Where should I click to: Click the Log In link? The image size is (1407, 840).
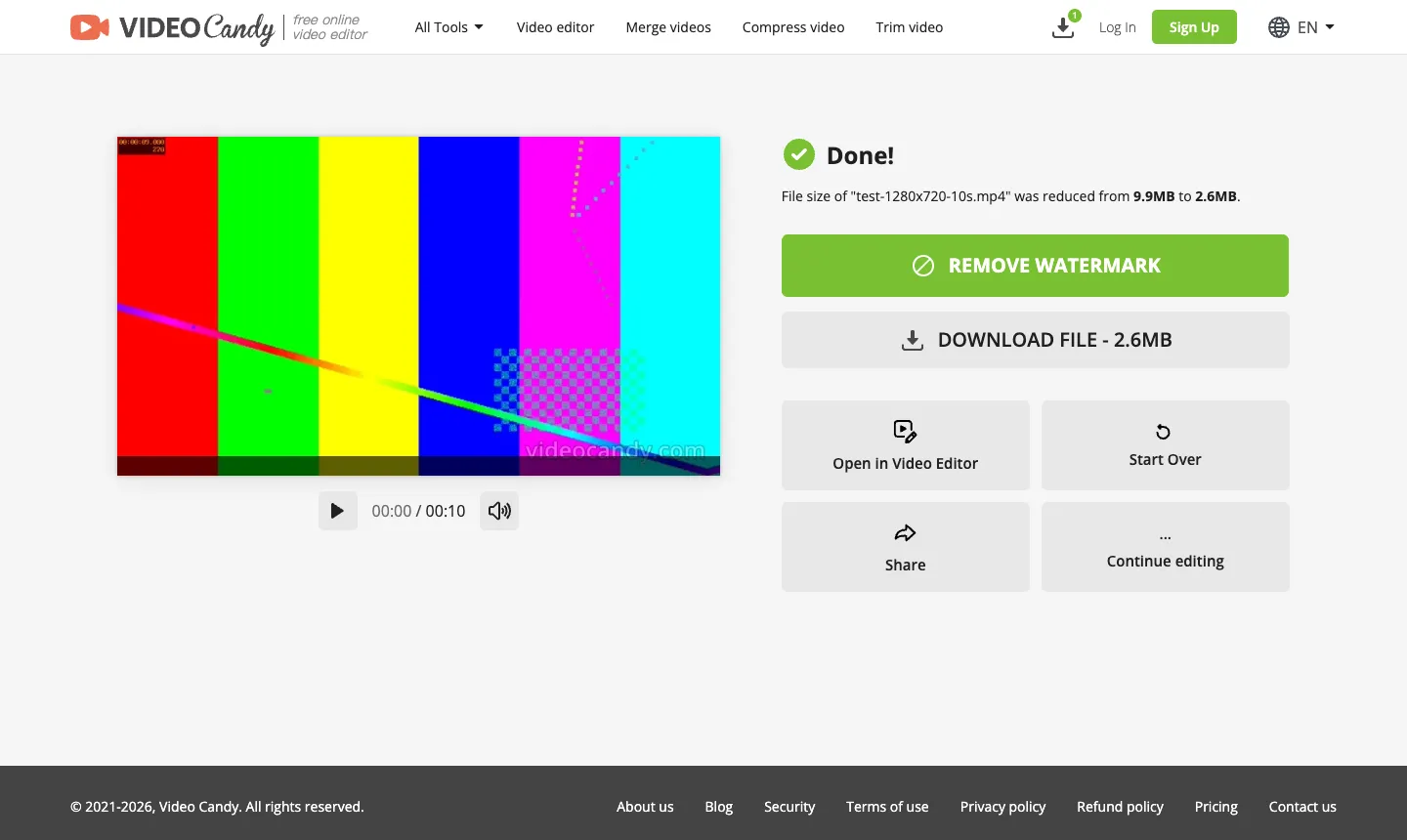tap(1117, 27)
